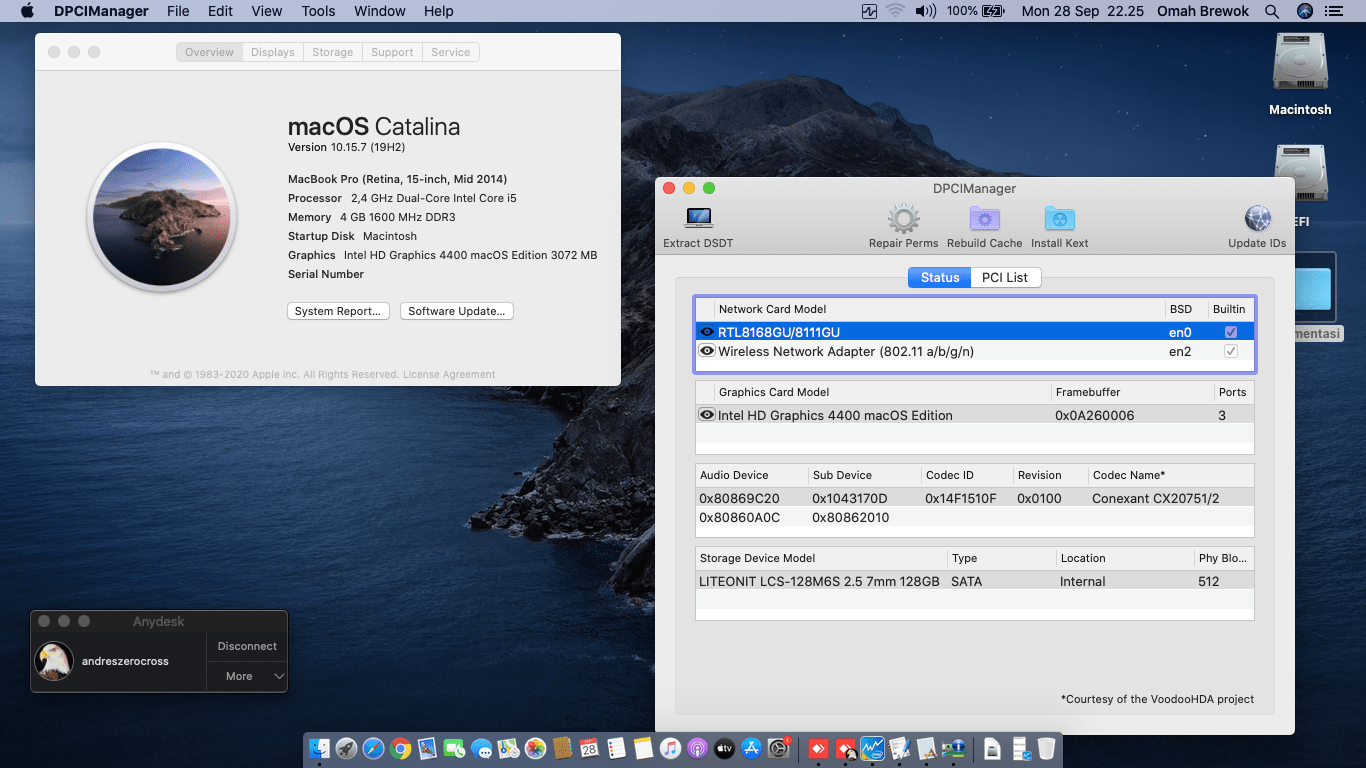Click the System Report button
Viewport: 1366px width, 768px height.
tap(339, 310)
